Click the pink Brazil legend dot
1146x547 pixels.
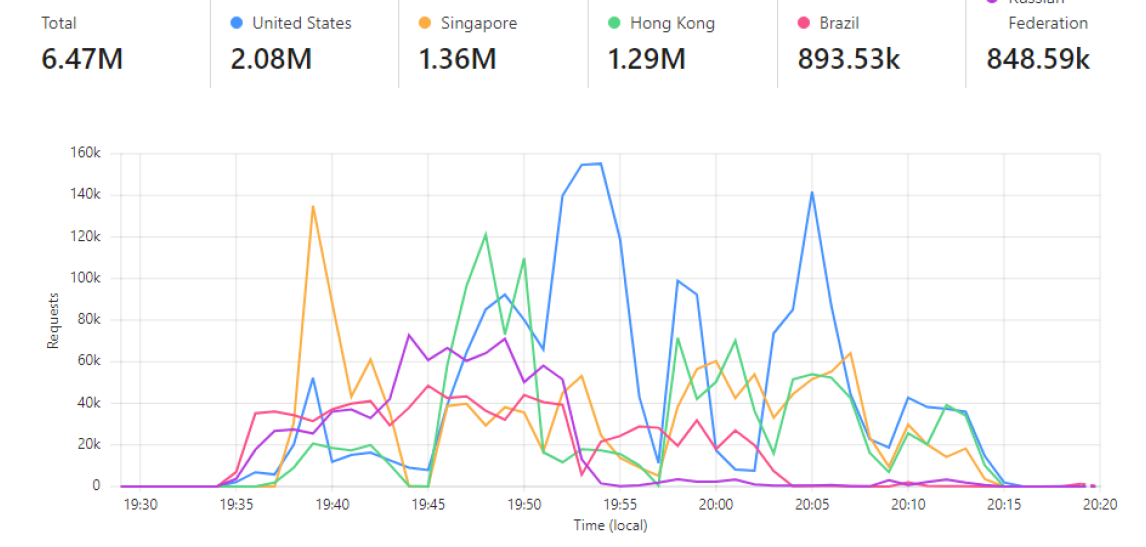803,23
